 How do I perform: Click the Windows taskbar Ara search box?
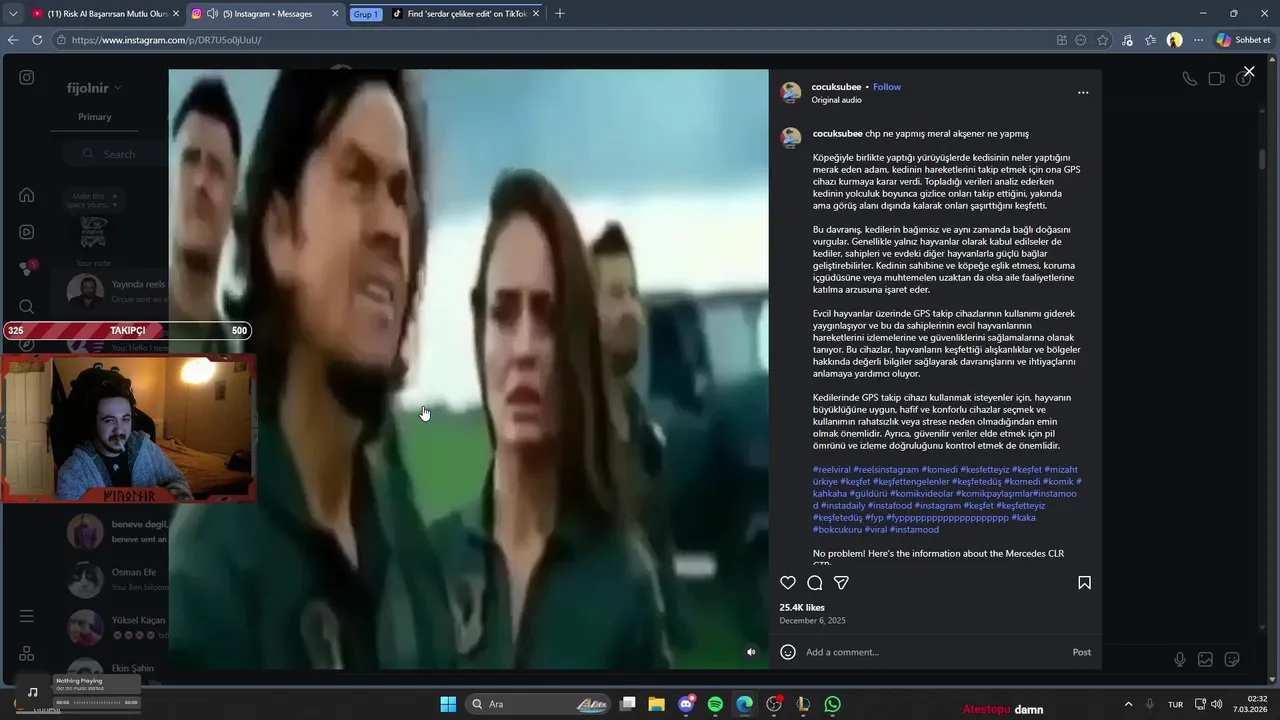coord(539,704)
